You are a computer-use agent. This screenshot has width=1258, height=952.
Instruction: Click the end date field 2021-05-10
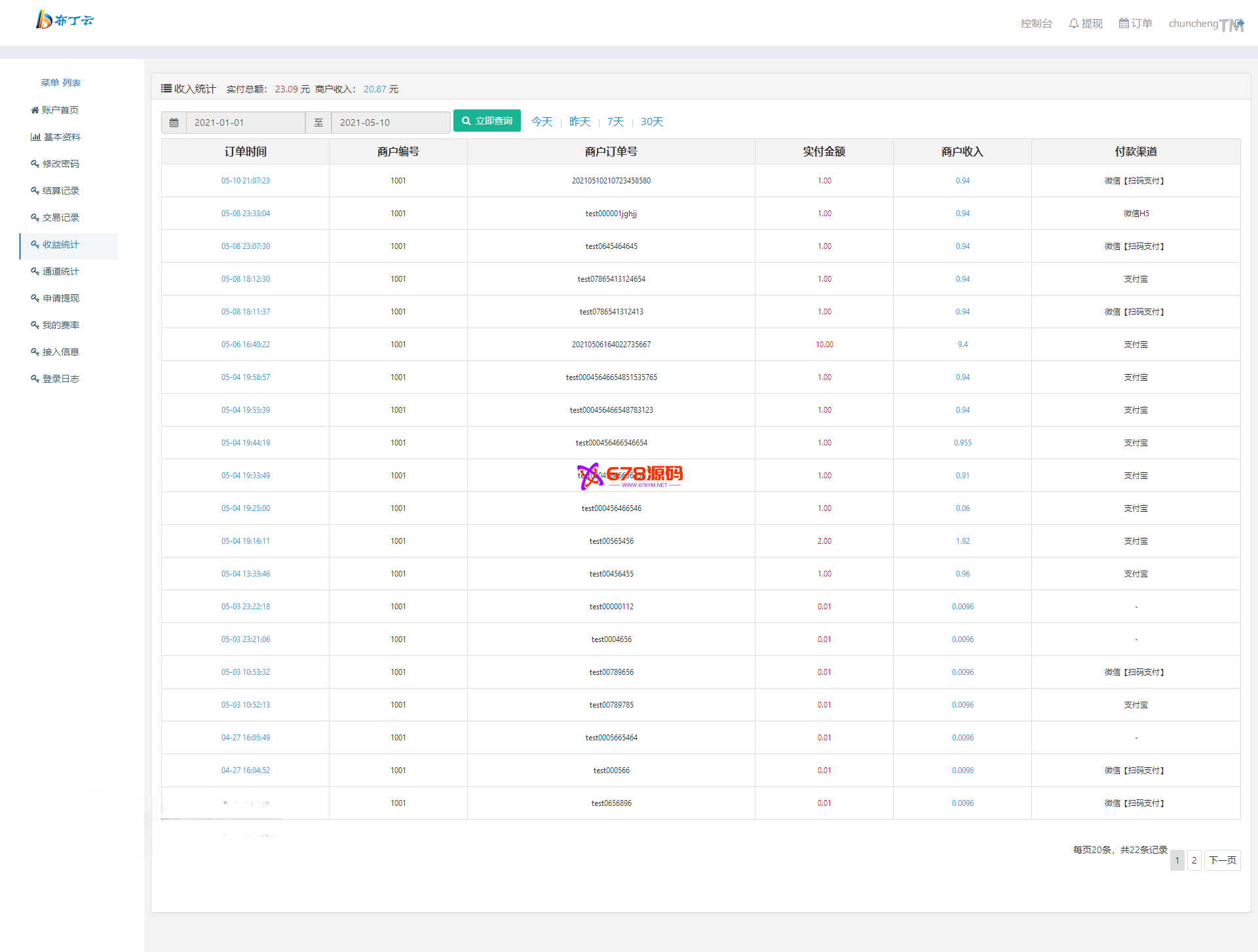[391, 123]
